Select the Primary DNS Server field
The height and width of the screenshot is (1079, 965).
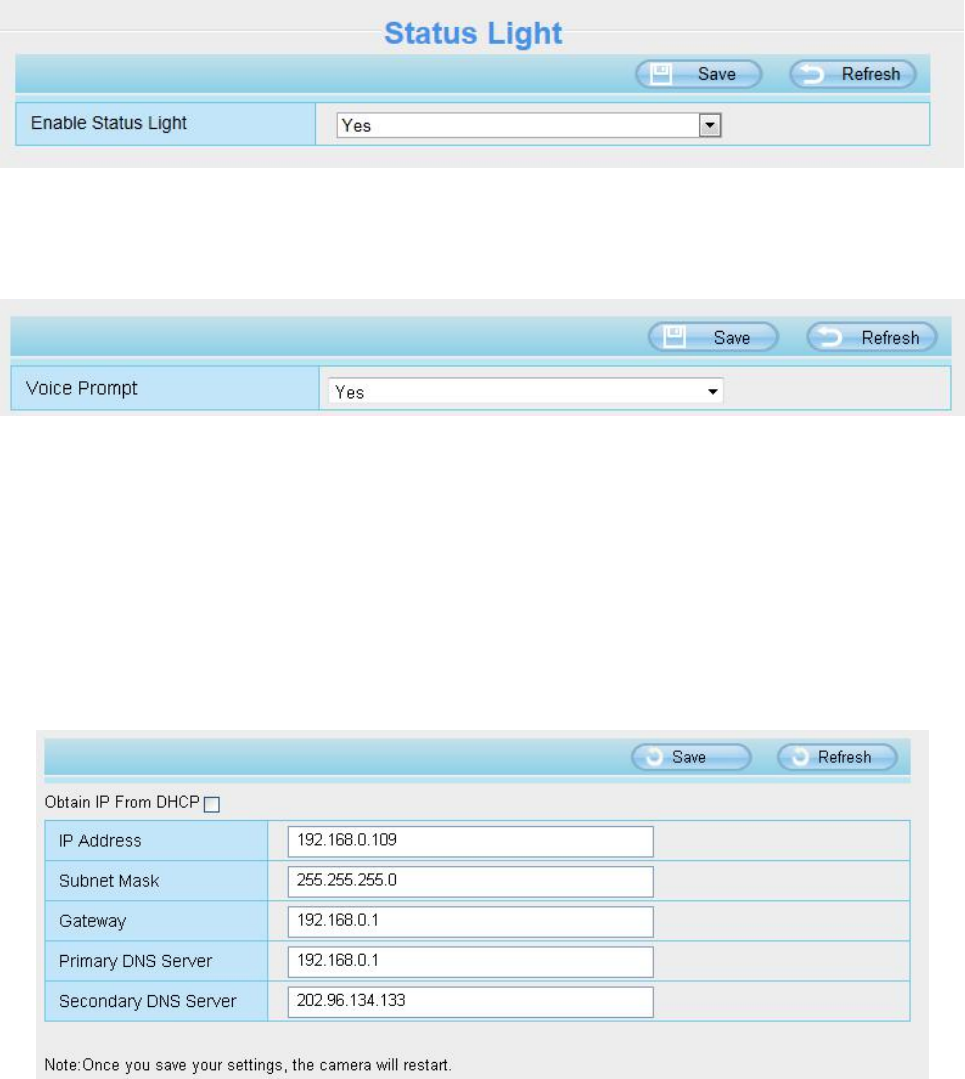click(x=470, y=961)
